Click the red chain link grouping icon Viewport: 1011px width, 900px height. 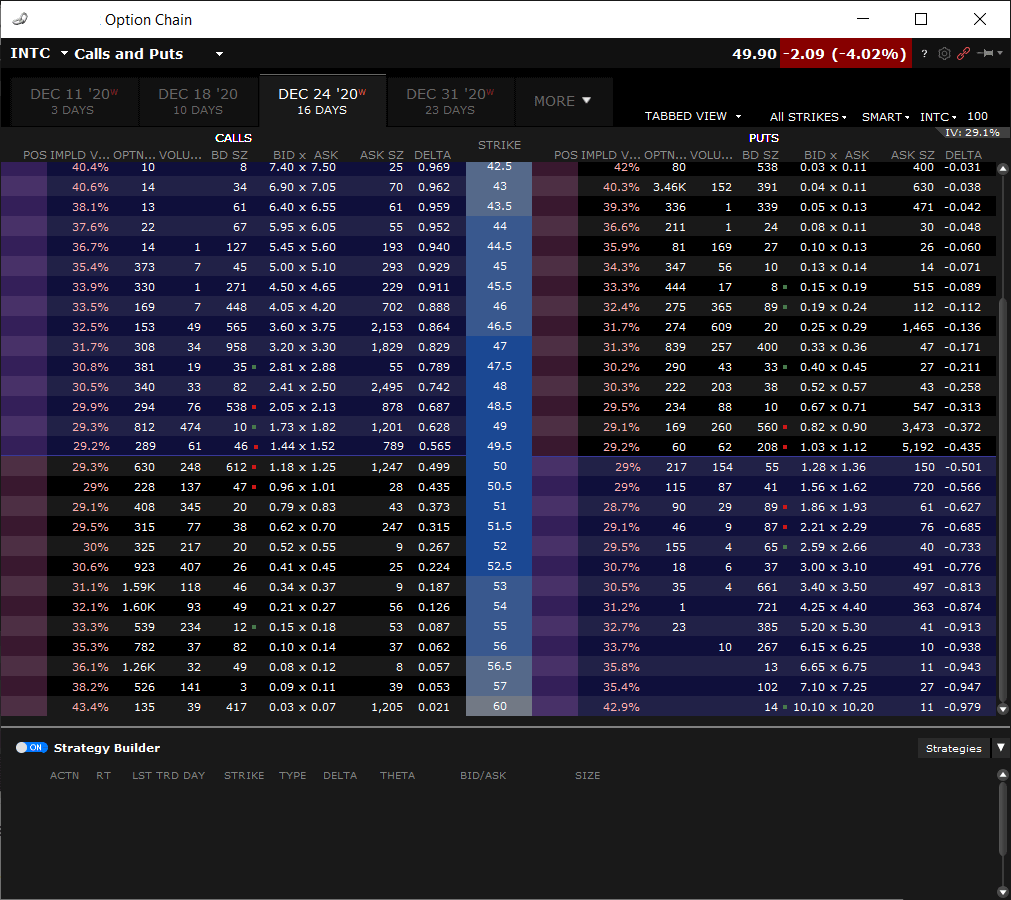963,54
